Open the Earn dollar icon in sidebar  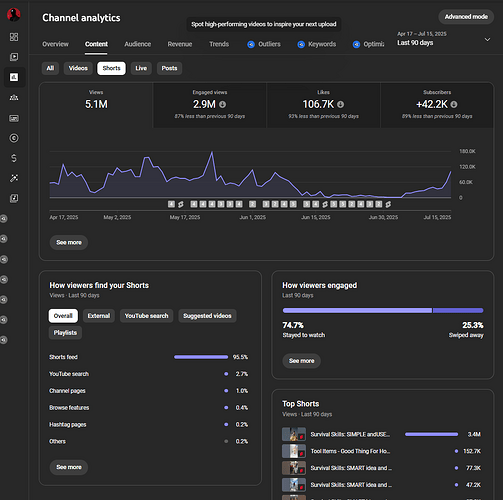[x=14, y=158]
